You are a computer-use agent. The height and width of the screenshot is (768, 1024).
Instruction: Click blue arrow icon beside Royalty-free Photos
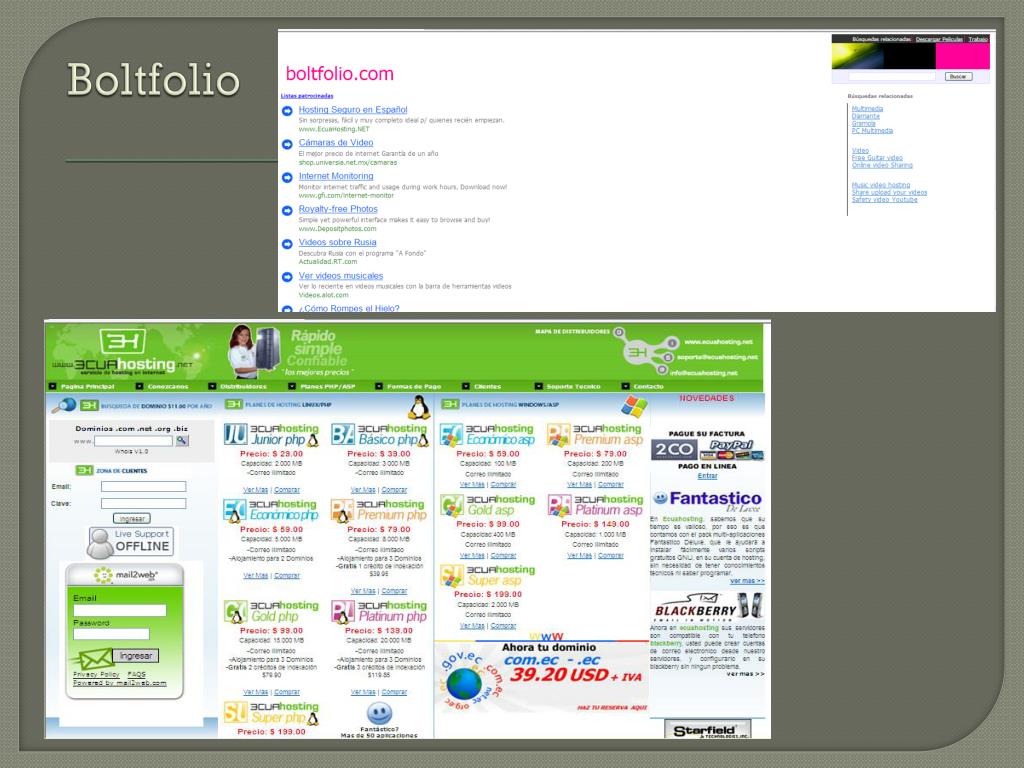[287, 210]
